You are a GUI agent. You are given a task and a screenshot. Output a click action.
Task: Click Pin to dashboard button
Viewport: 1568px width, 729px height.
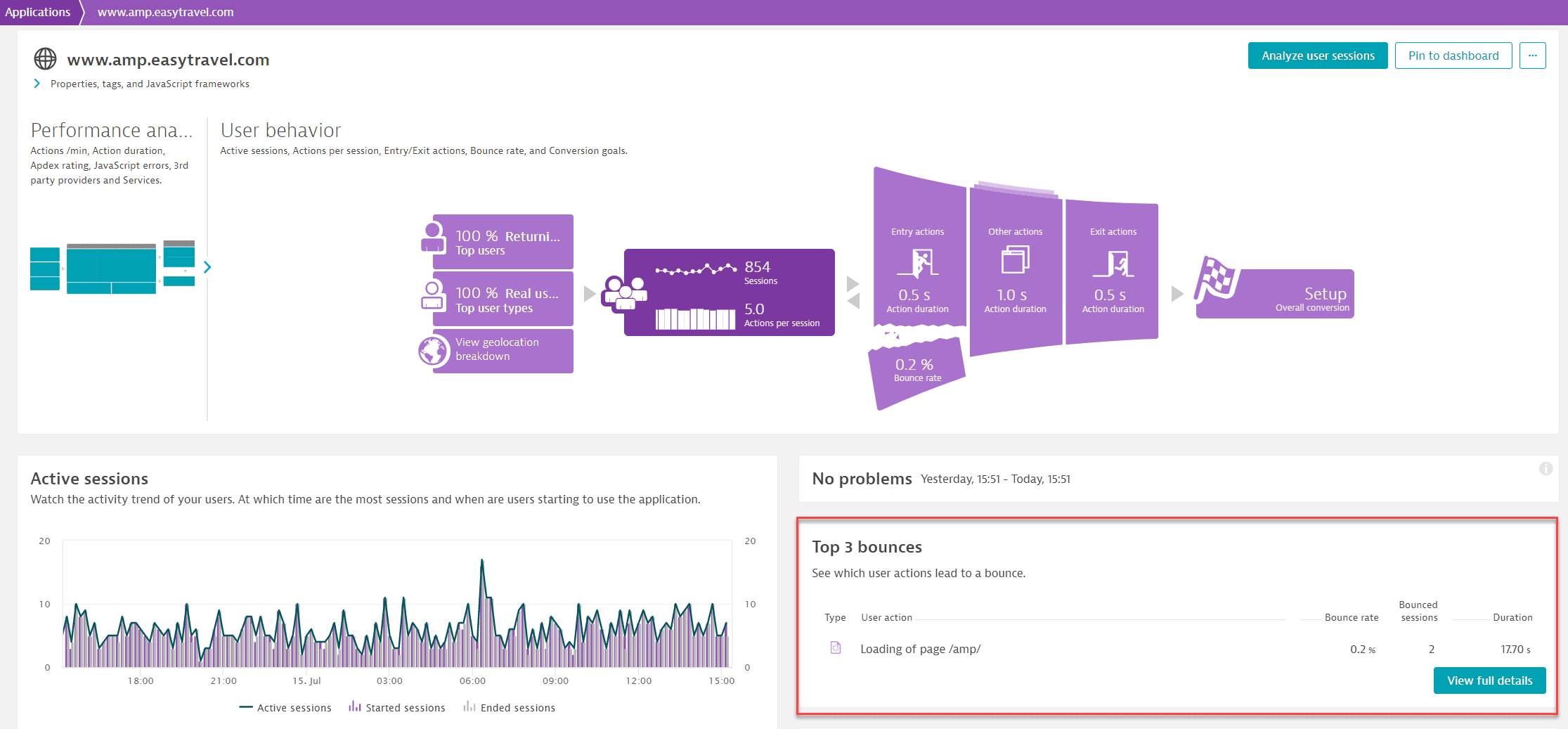click(x=1453, y=56)
